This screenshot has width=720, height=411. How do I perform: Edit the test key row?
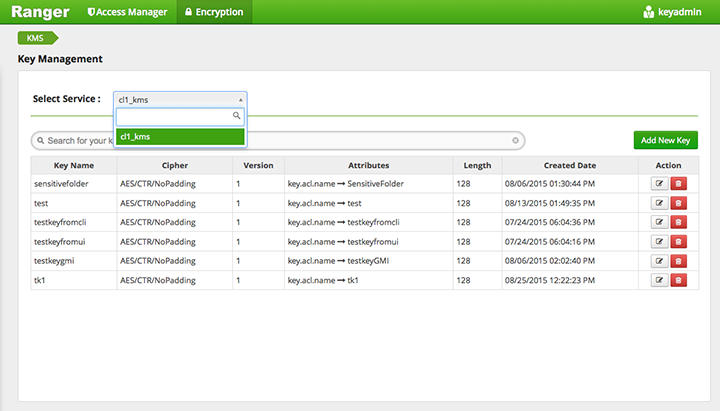pos(659,203)
